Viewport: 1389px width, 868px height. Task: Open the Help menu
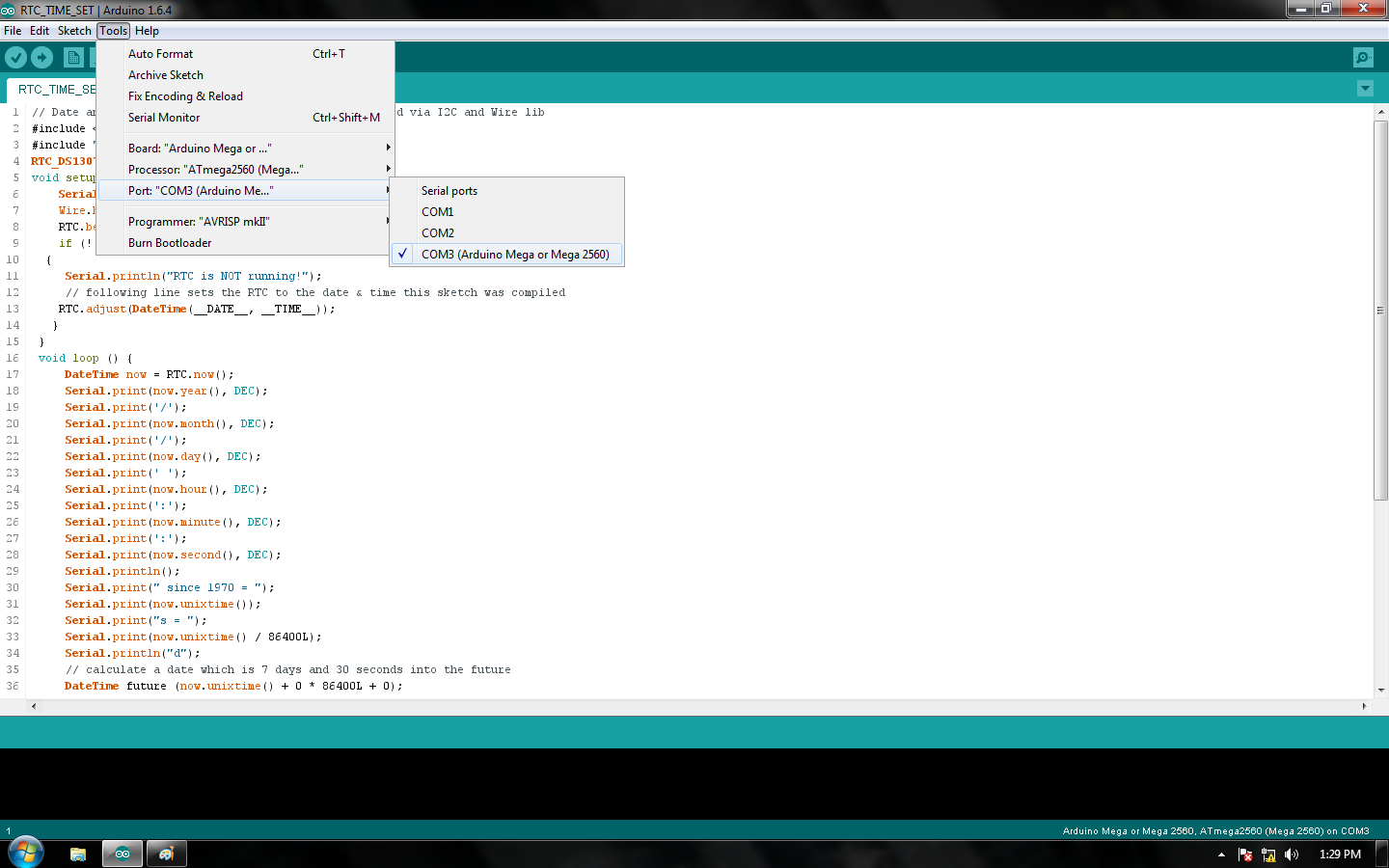click(x=147, y=31)
